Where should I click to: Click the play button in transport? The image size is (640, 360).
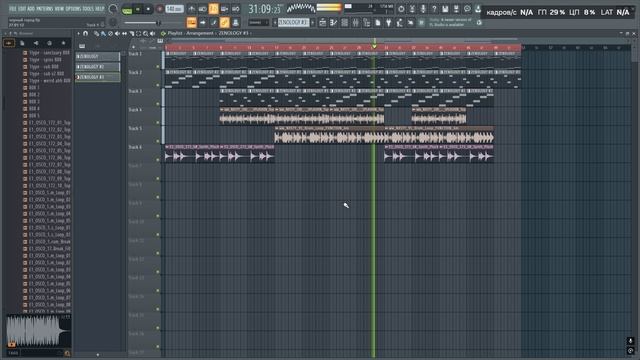coord(138,9)
